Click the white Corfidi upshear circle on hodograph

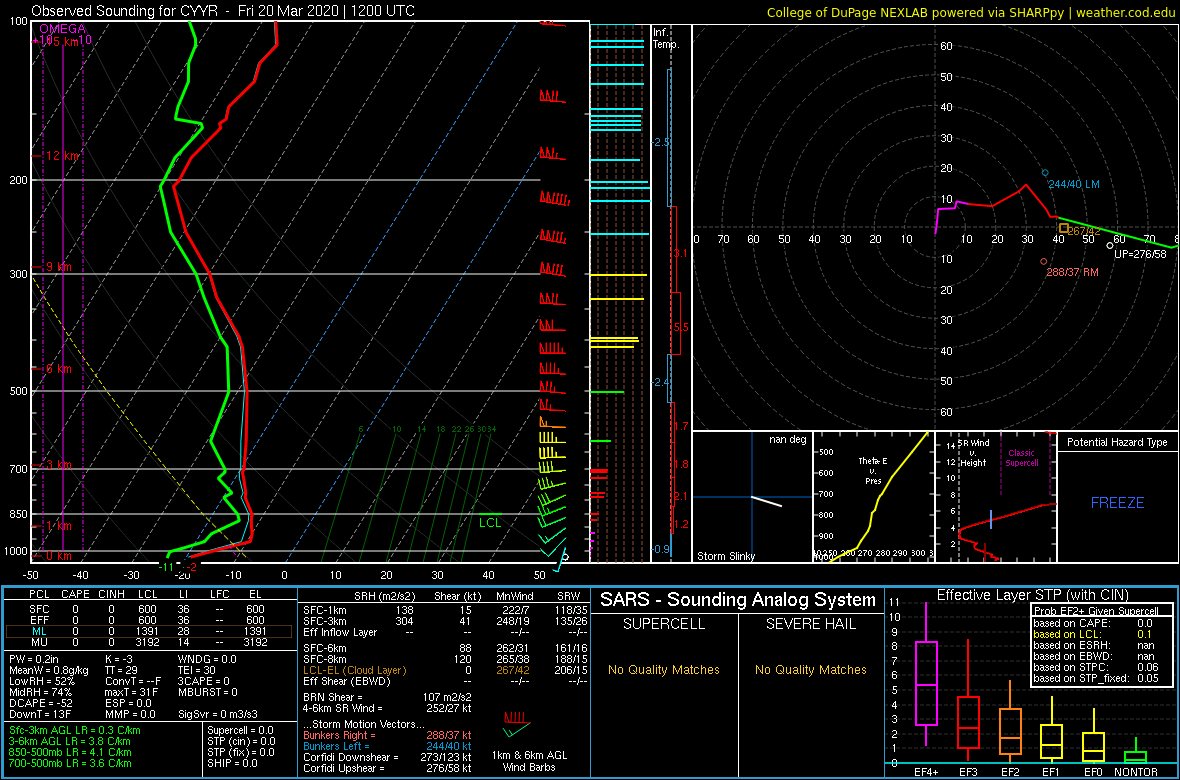tap(1109, 245)
